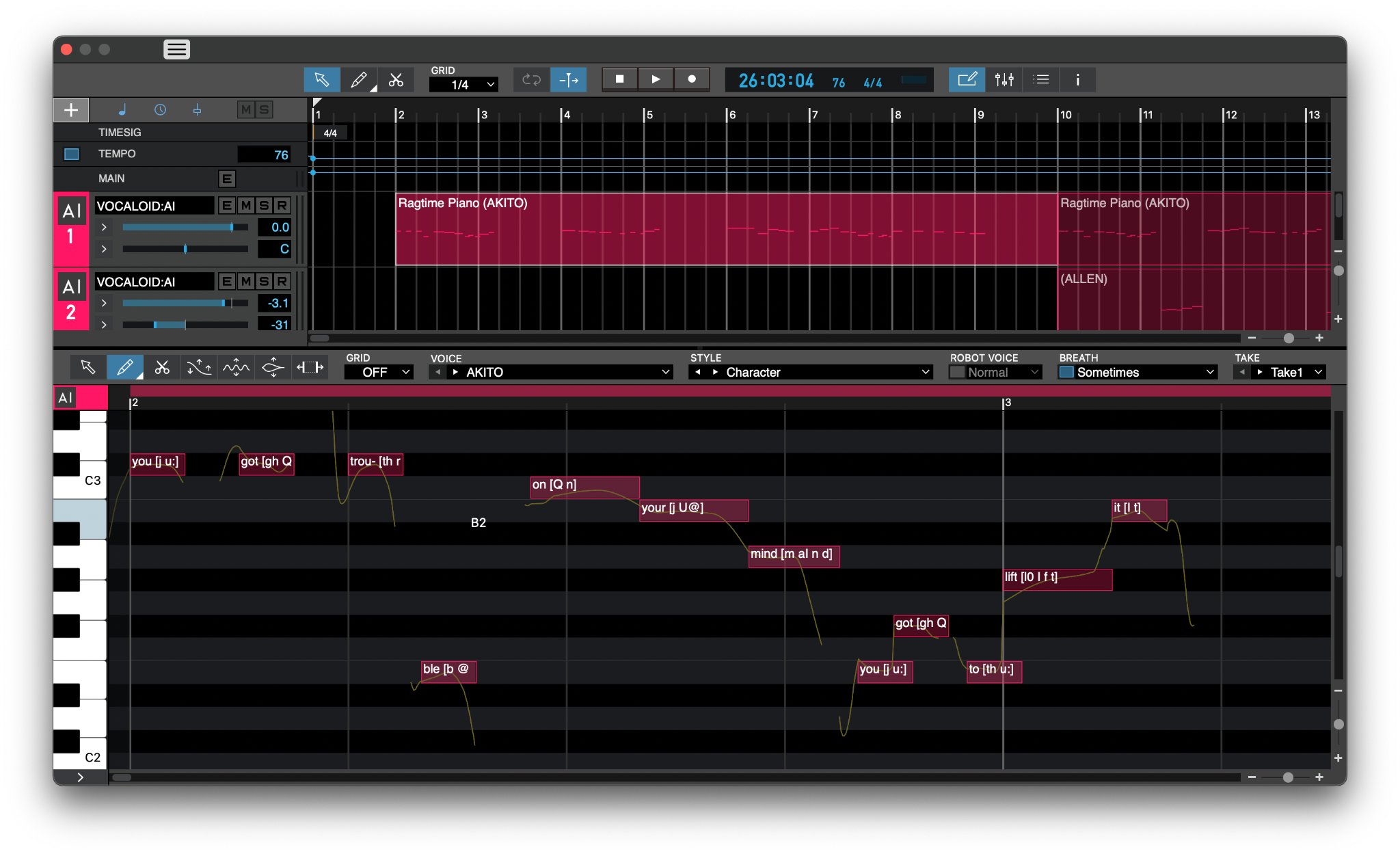1400x856 pixels.
Task: Open the track list view icon
Action: [x=1041, y=80]
